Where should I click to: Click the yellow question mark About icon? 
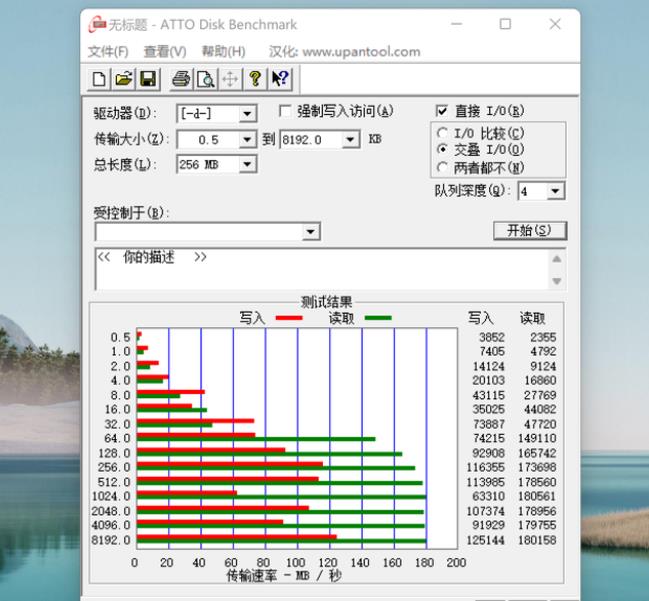256,79
